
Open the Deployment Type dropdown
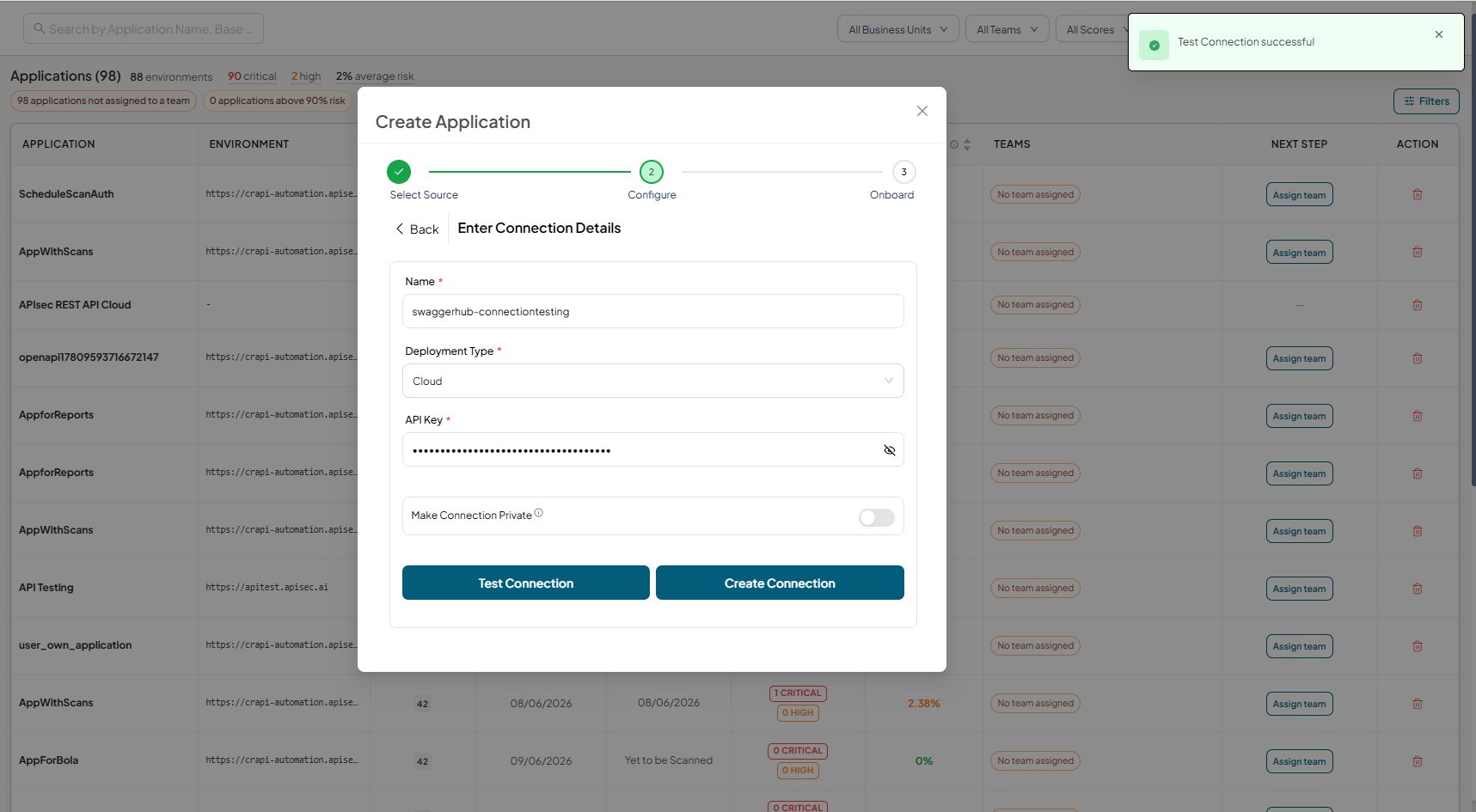click(x=653, y=381)
